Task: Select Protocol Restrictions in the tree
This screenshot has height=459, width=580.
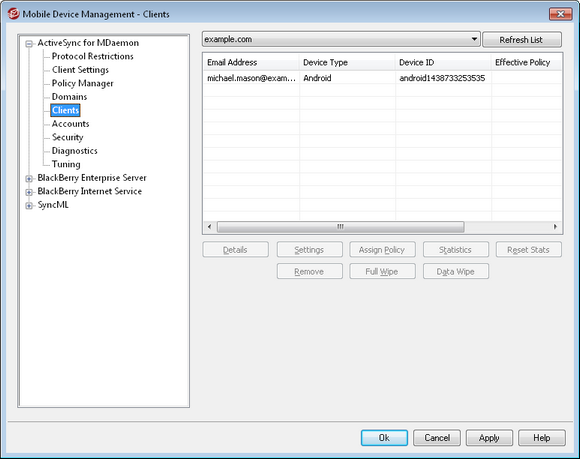Action: click(x=92, y=56)
